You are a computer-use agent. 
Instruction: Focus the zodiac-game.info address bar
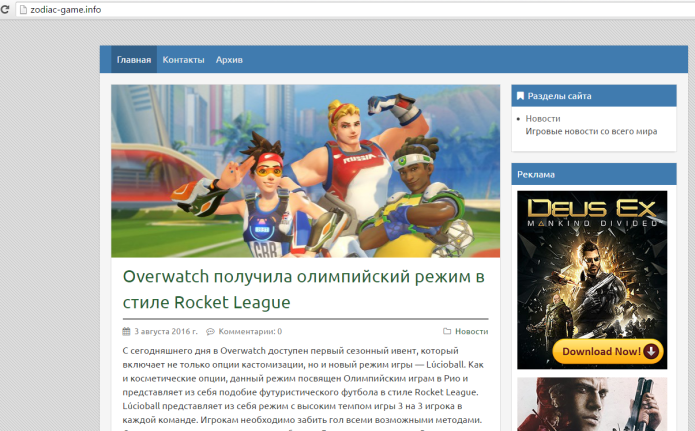coord(355,9)
